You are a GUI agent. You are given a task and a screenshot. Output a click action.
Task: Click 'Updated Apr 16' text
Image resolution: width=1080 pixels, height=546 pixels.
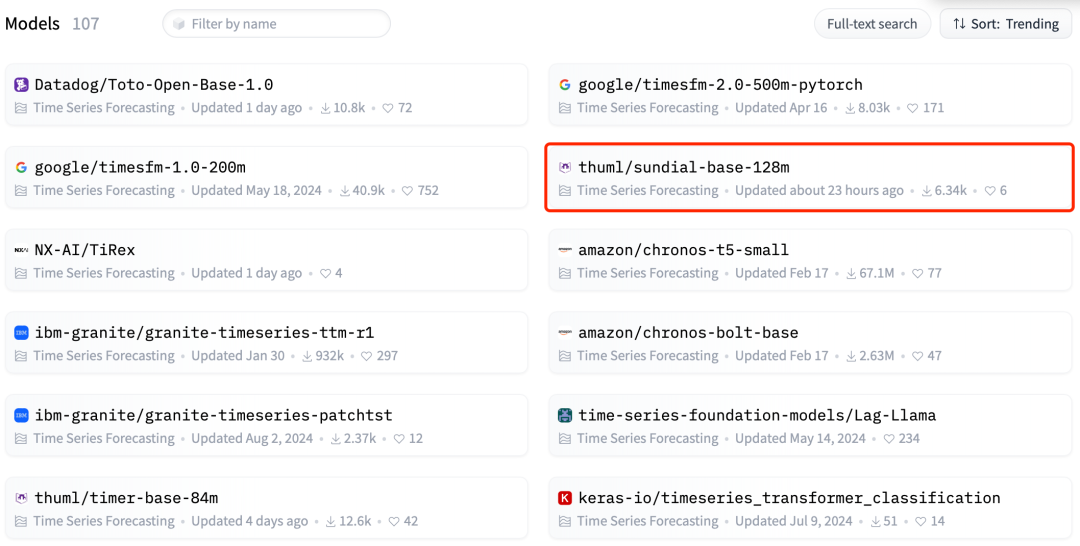[x=781, y=108]
